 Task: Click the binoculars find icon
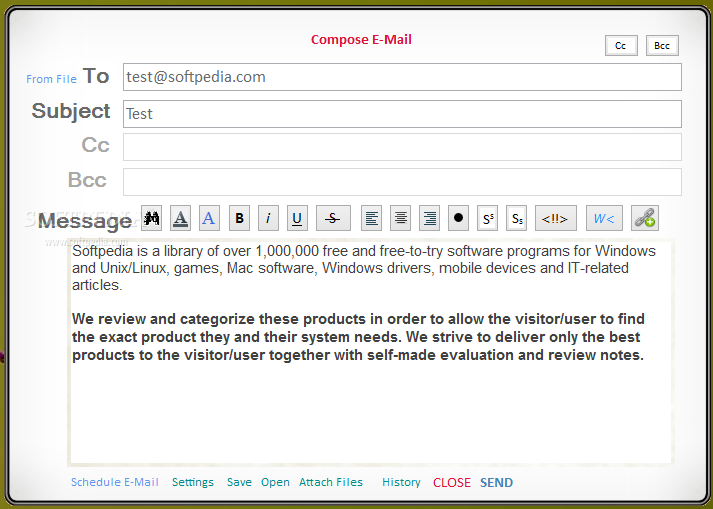tap(151, 218)
